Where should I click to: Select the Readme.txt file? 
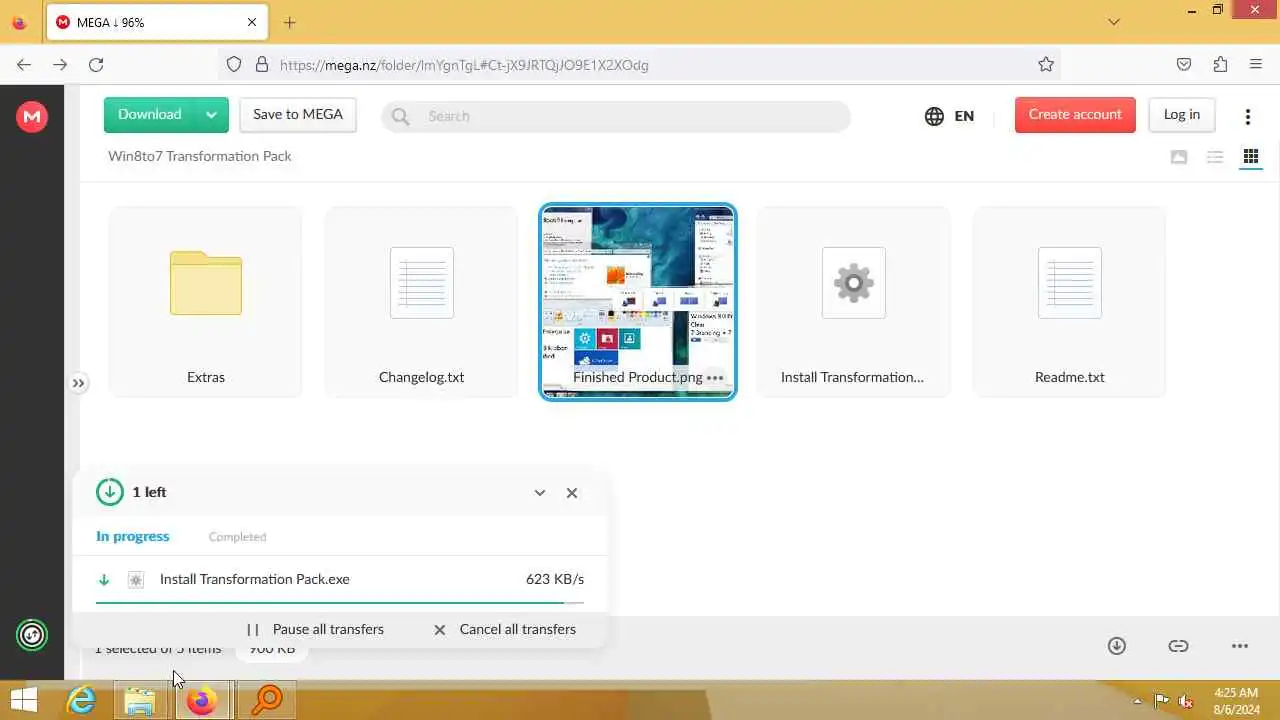[1069, 302]
